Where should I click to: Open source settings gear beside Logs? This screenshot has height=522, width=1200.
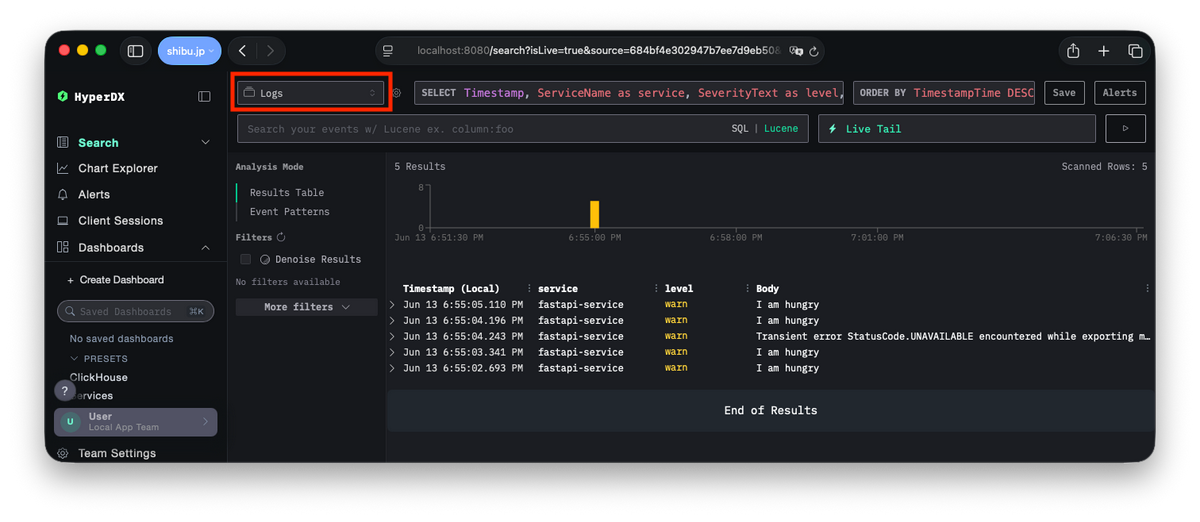(x=396, y=93)
